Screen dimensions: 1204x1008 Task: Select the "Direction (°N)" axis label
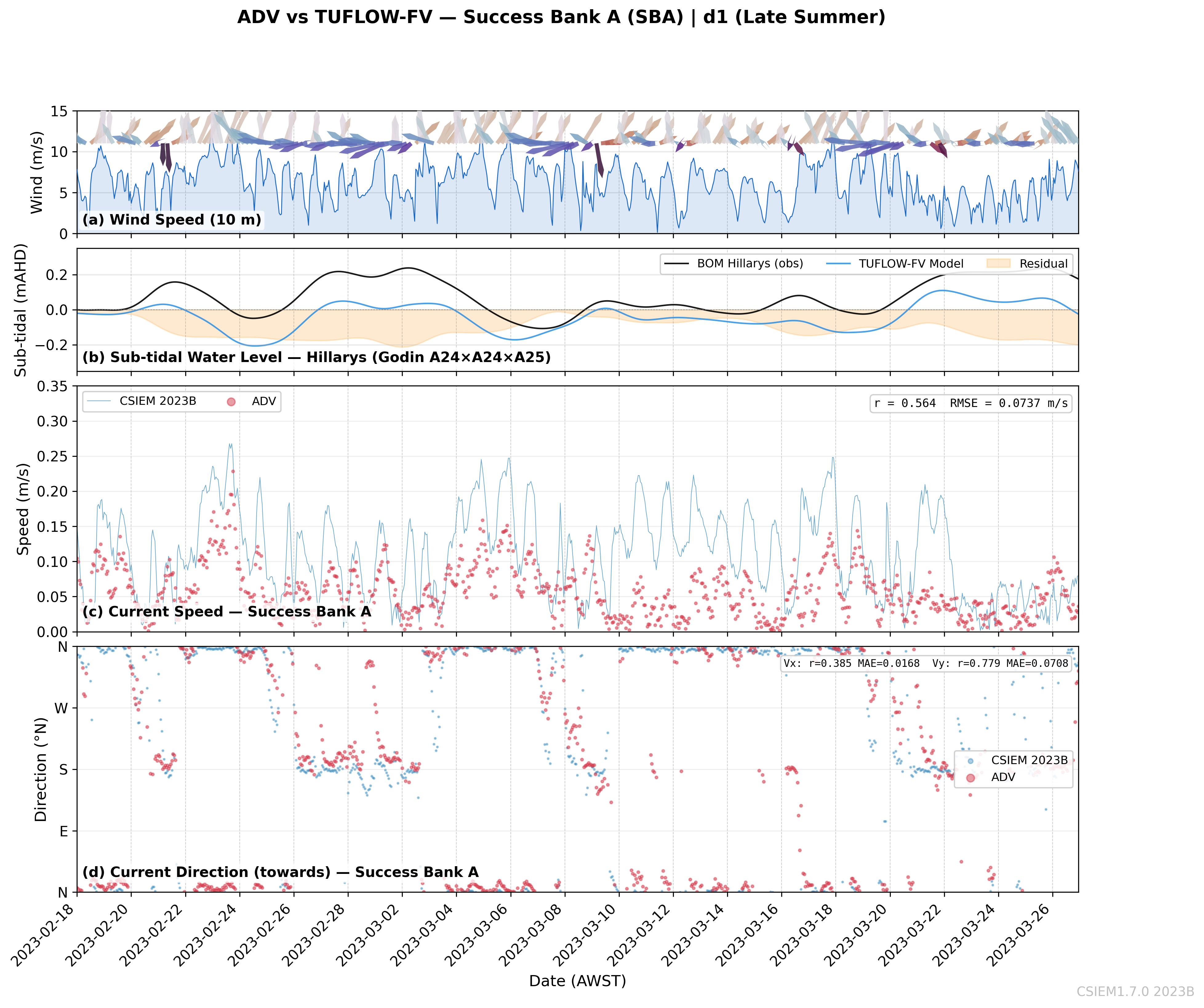click(x=41, y=770)
